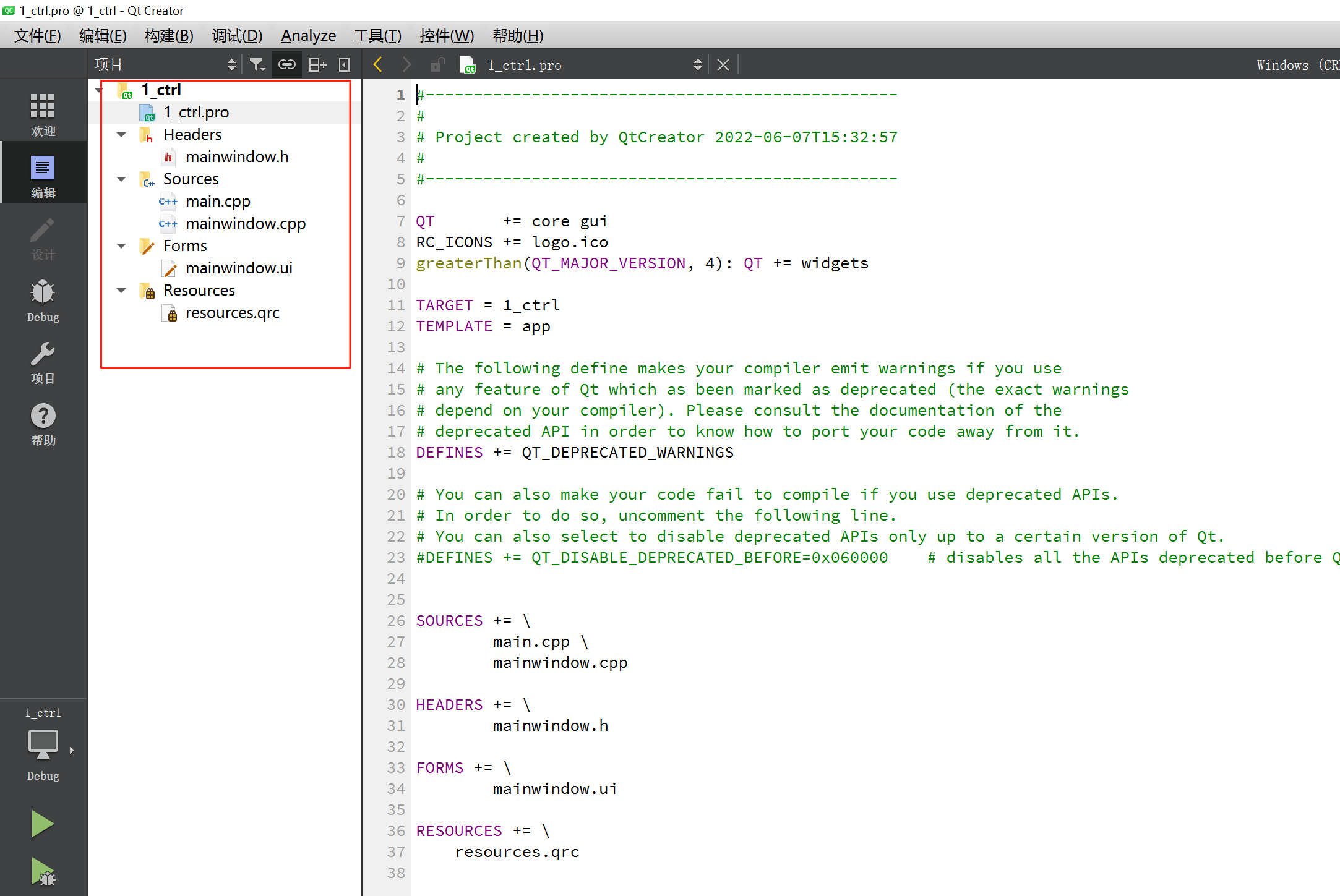Open Projects (项目) mode with wrench icon

point(43,362)
